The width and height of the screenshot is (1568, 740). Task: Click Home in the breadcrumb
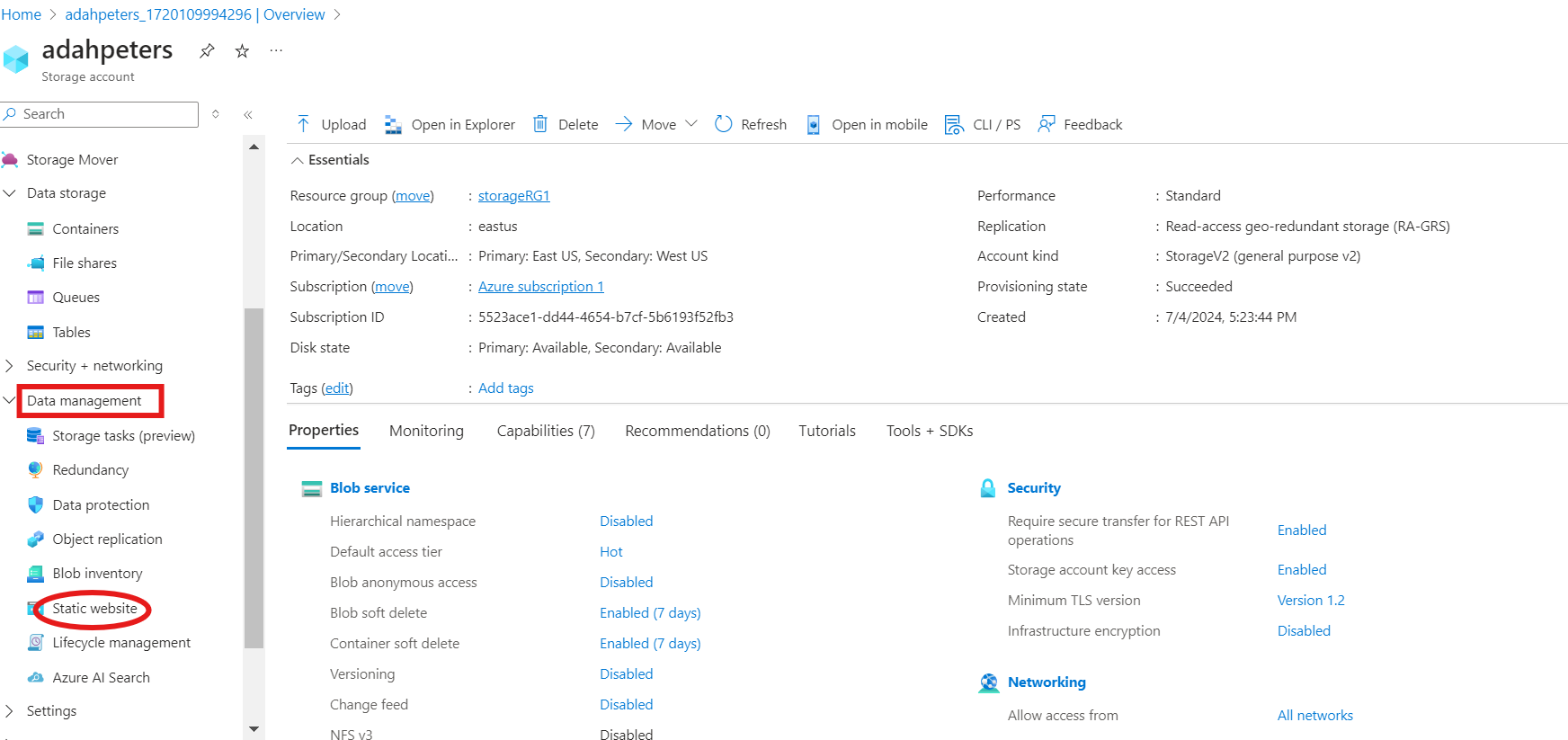[x=21, y=14]
